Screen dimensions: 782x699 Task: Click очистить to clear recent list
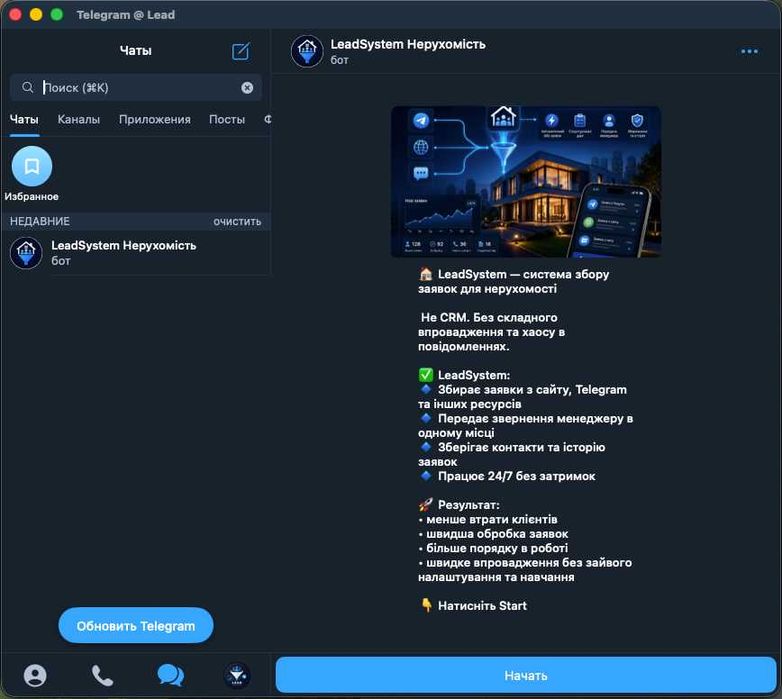point(237,222)
